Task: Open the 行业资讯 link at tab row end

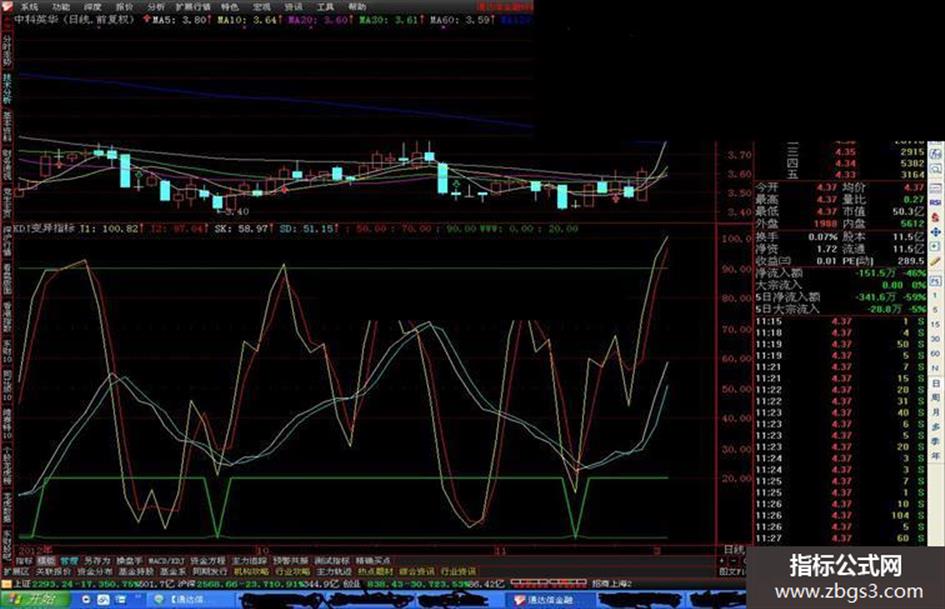Action: click(458, 572)
